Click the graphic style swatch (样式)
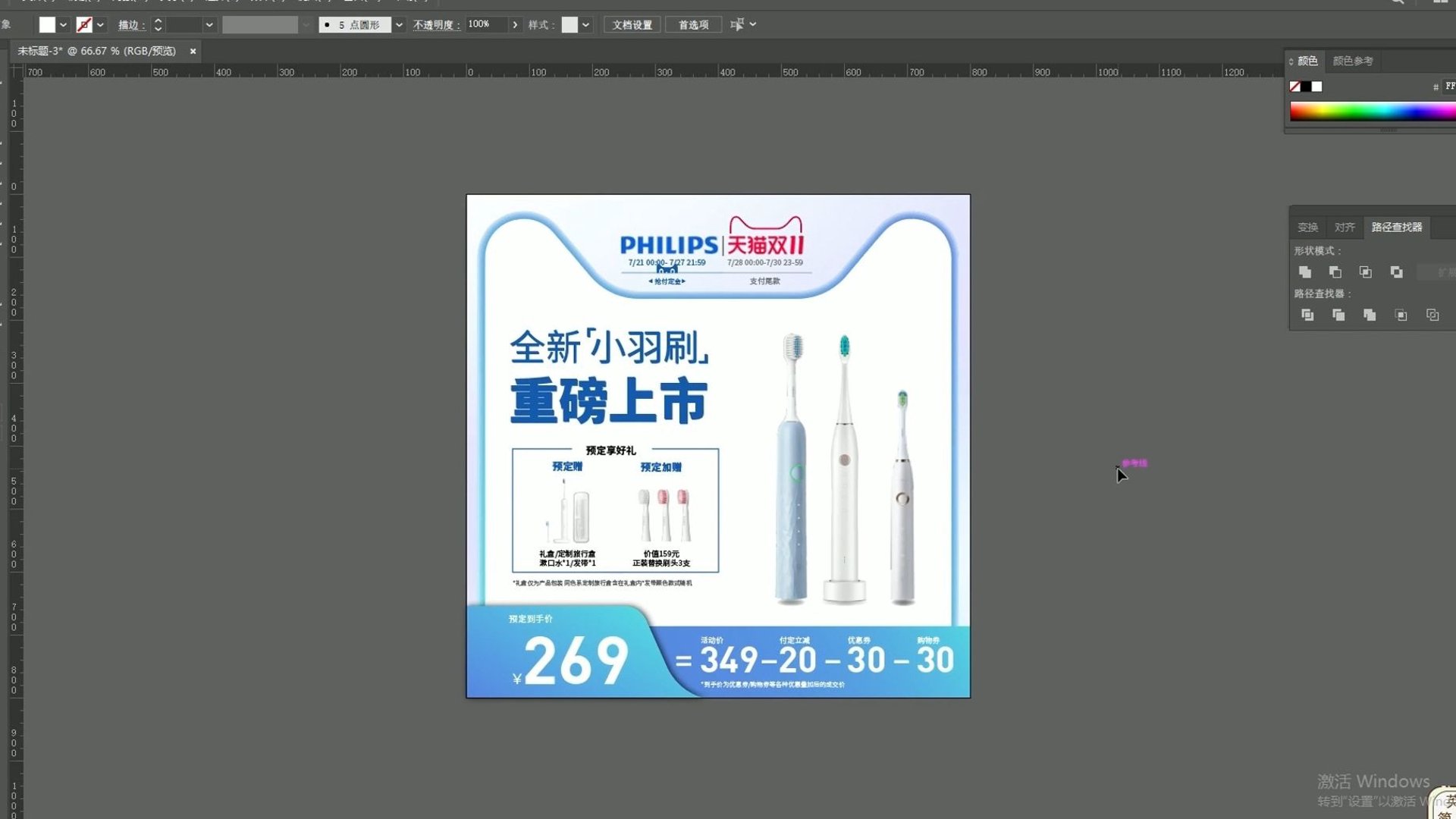 pyautogui.click(x=570, y=25)
